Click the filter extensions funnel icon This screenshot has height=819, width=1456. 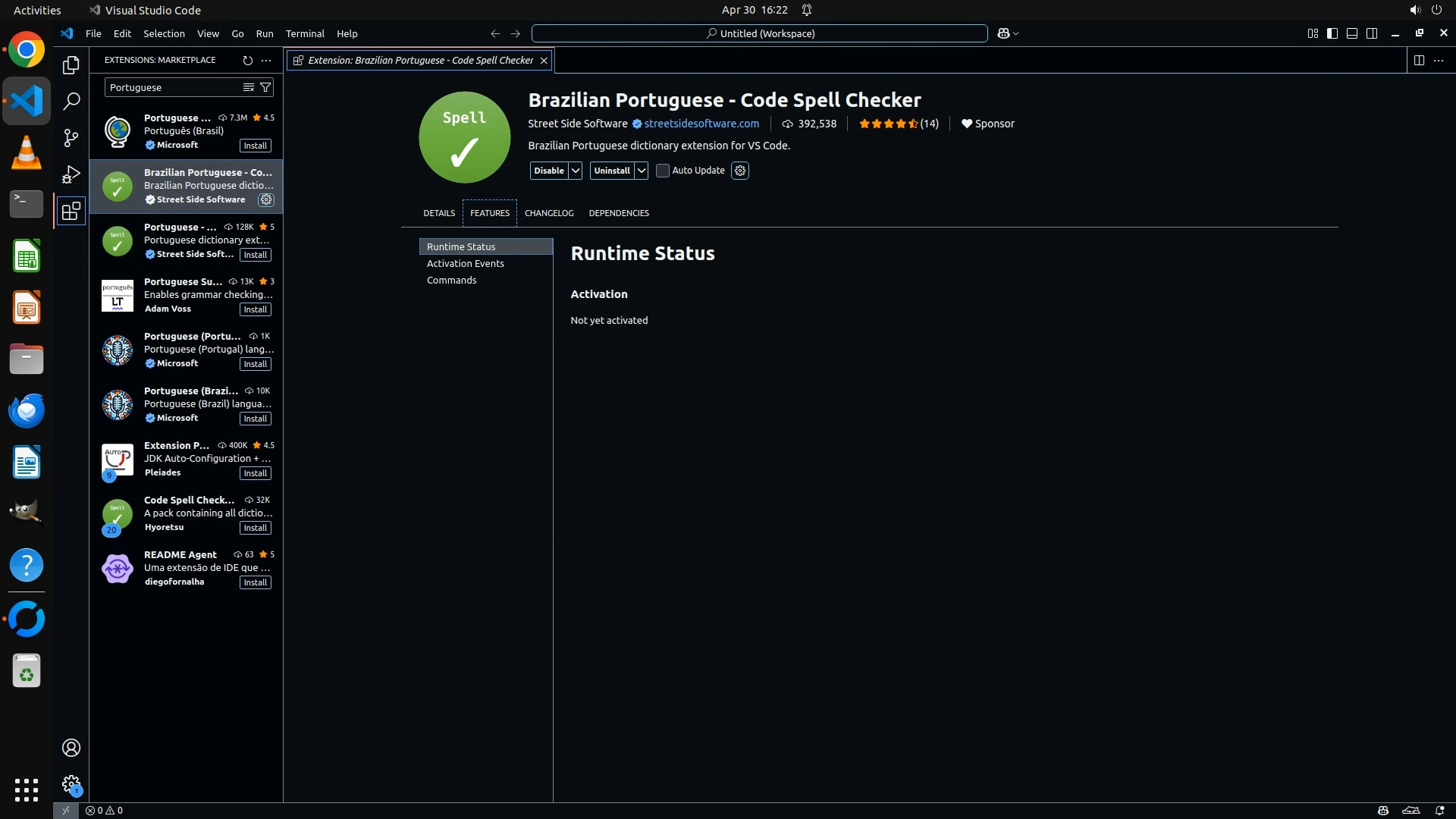pyautogui.click(x=265, y=87)
